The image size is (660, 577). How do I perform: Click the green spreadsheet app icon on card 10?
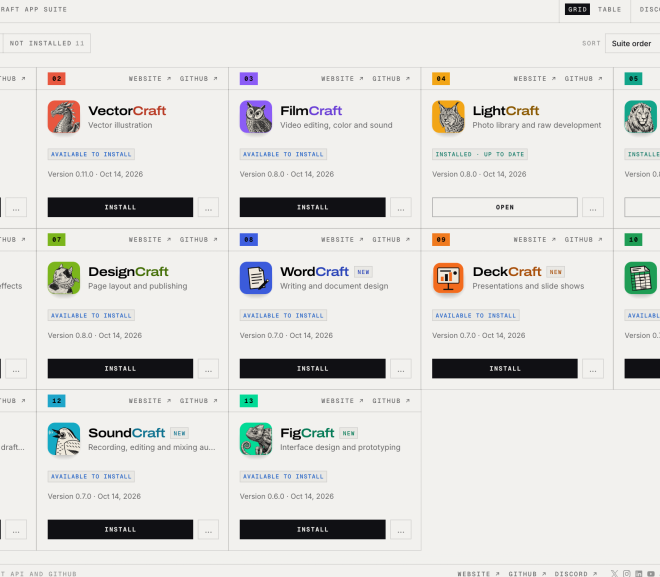pos(640,278)
